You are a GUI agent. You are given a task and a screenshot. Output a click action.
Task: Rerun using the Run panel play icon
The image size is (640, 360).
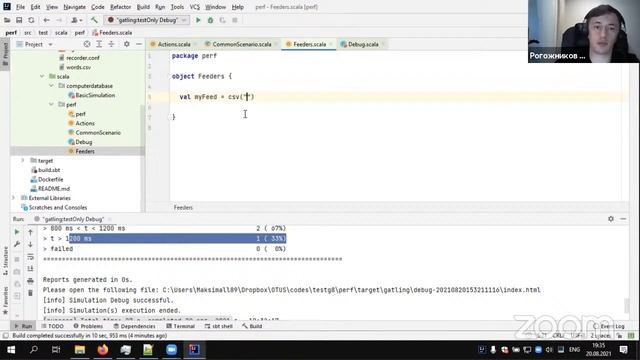tap(17, 232)
